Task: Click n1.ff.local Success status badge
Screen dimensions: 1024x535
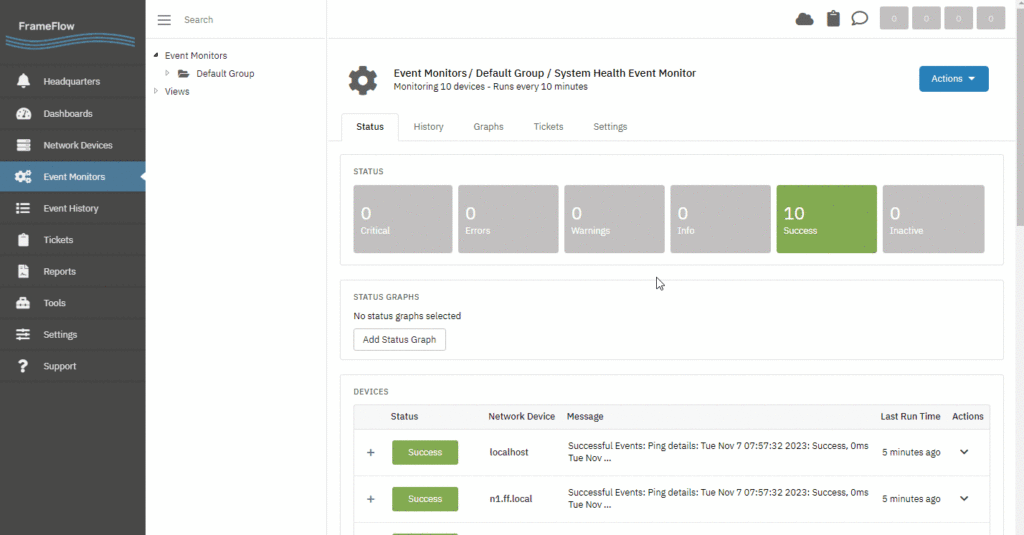Action: click(x=425, y=499)
